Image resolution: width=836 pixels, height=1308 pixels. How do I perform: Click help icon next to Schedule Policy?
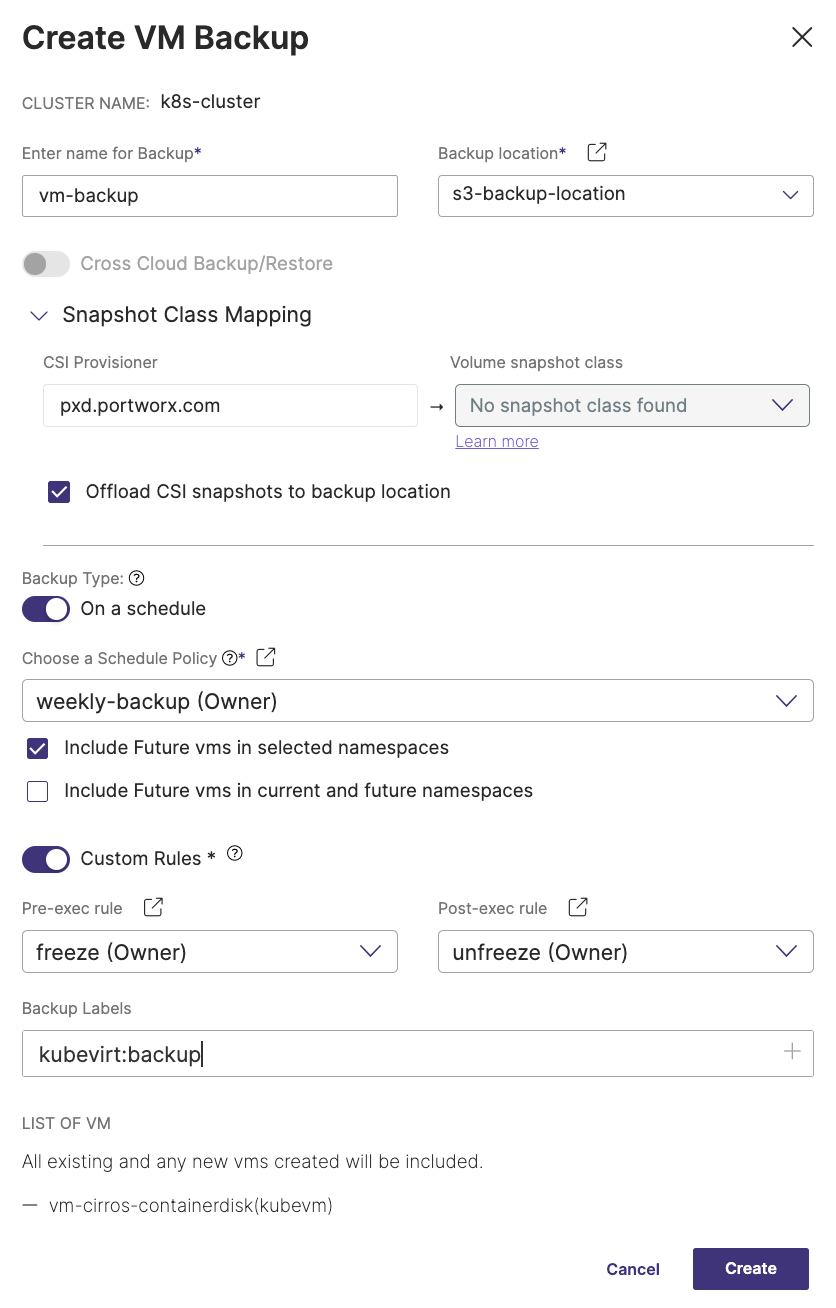click(x=230, y=658)
